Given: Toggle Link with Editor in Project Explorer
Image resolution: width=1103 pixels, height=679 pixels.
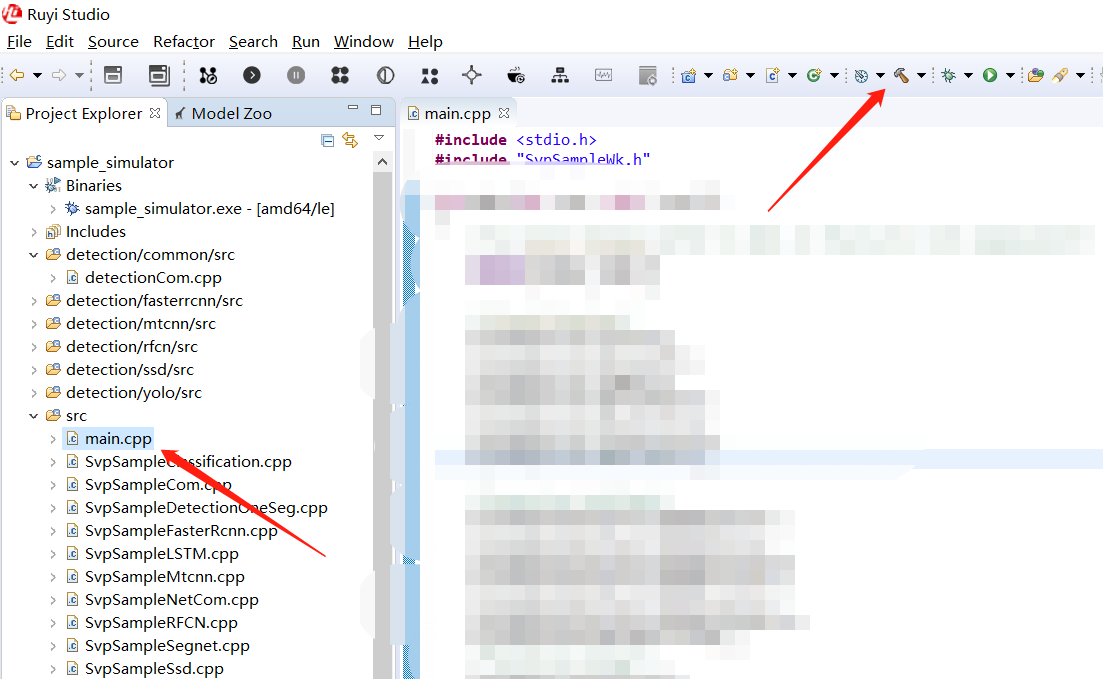Looking at the screenshot, I should [350, 140].
